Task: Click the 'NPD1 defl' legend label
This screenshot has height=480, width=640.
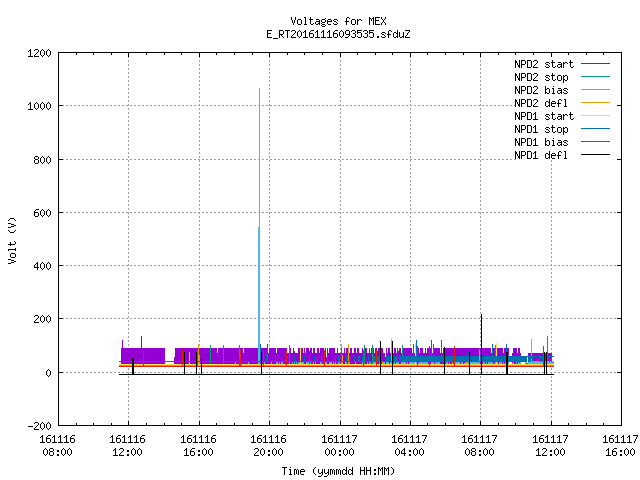Action: pyautogui.click(x=541, y=156)
